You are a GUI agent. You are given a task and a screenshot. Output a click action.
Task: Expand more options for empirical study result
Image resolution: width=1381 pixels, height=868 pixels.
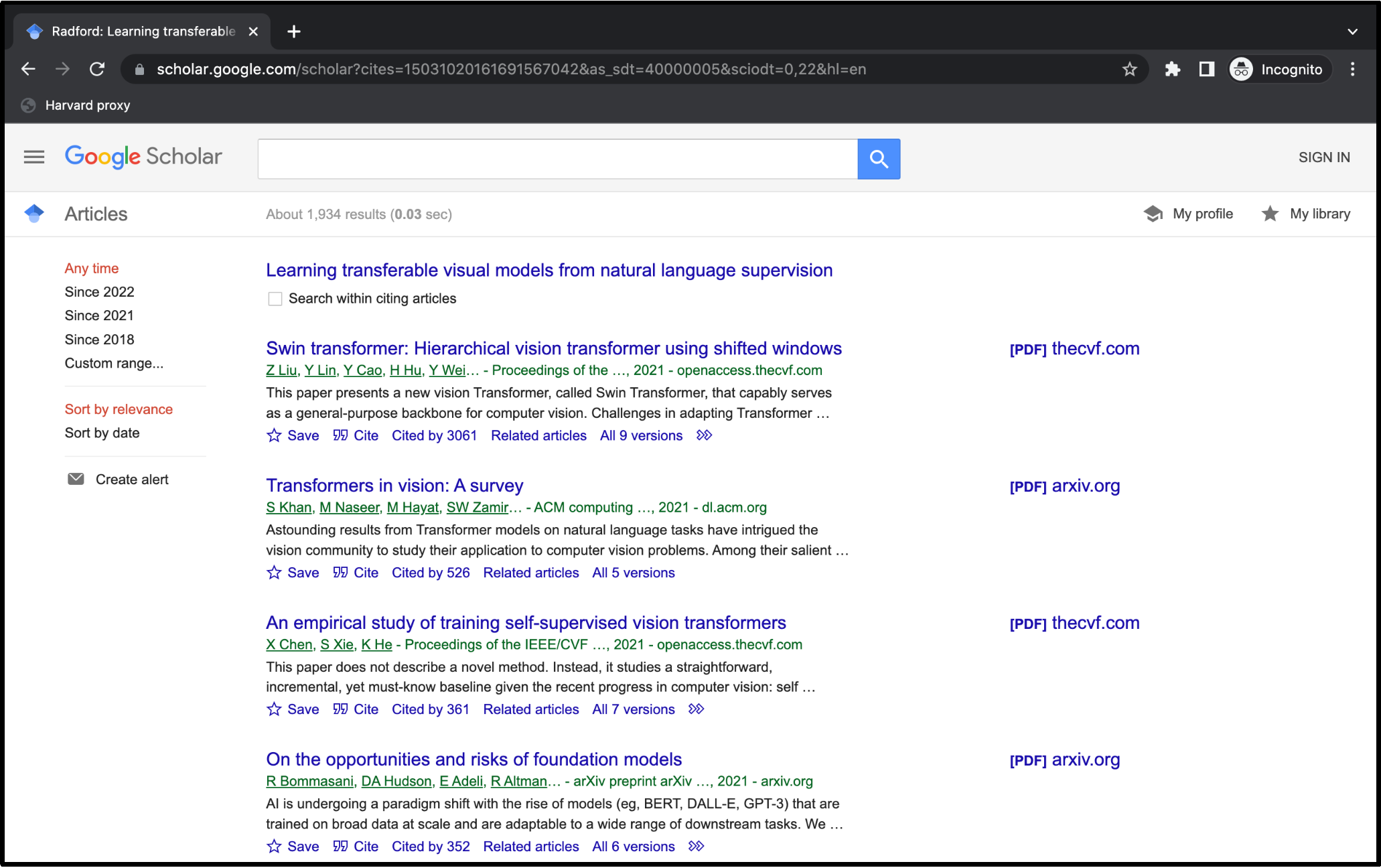[x=697, y=709]
